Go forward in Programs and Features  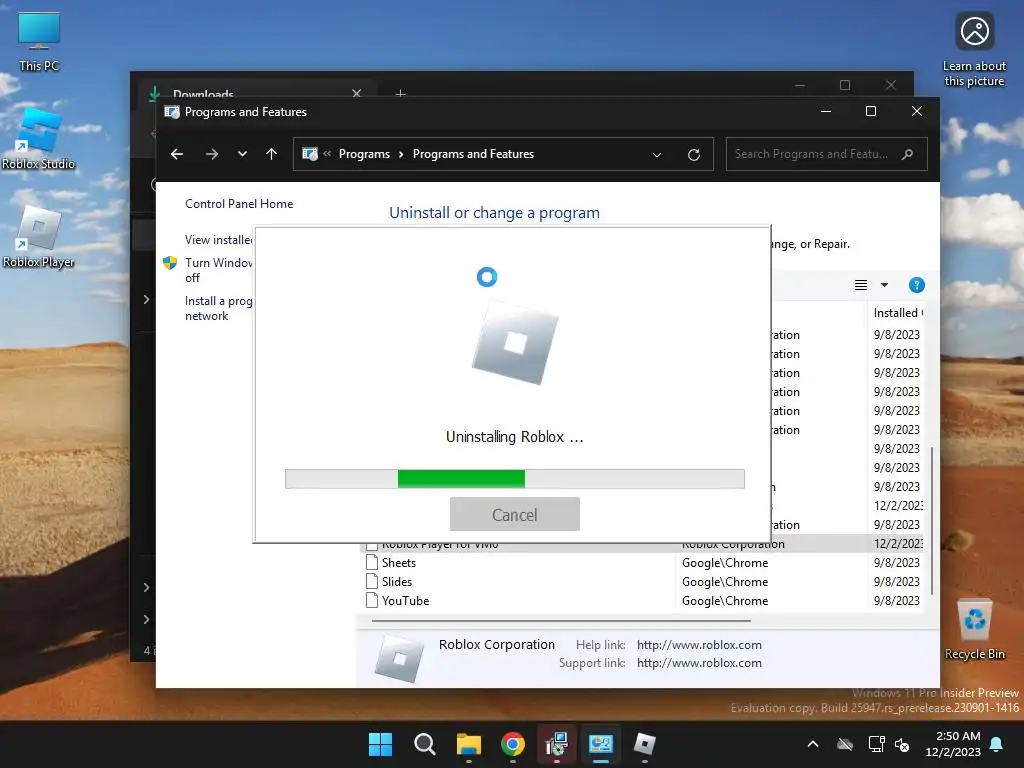point(212,154)
